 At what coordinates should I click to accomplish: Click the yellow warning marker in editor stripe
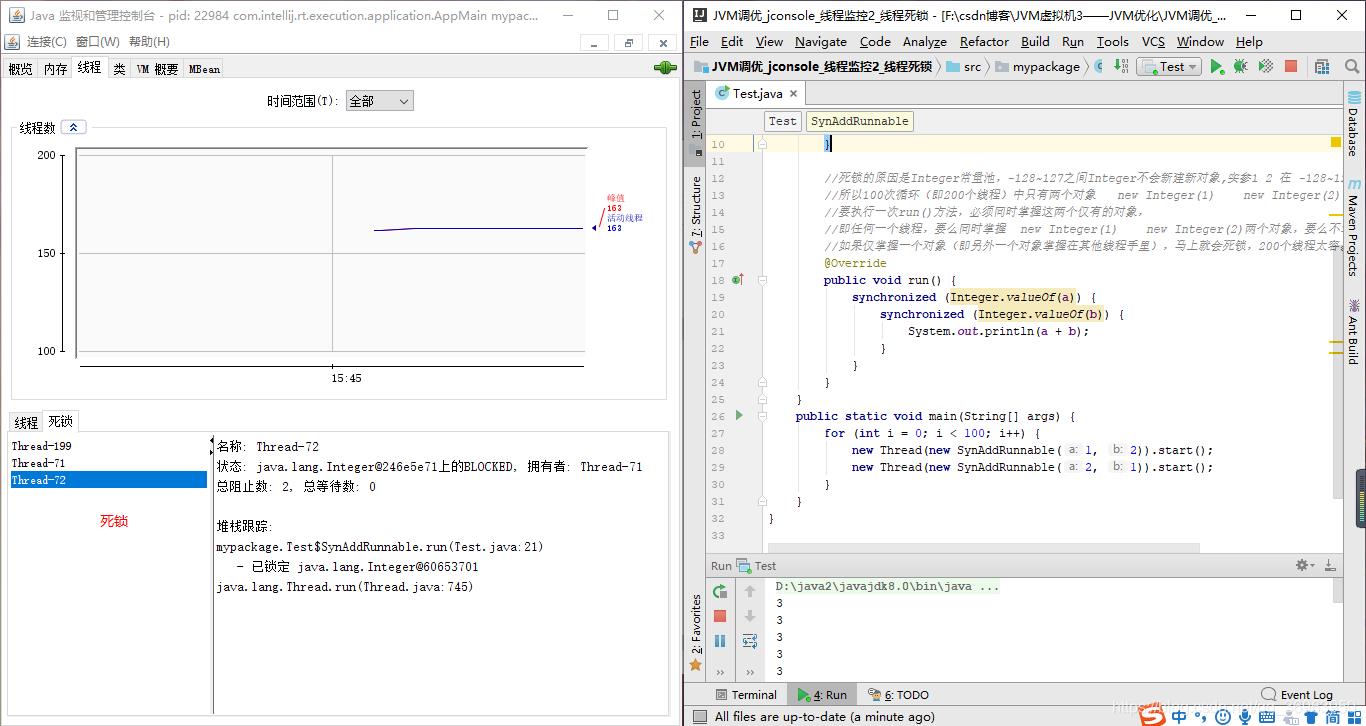point(1335,143)
